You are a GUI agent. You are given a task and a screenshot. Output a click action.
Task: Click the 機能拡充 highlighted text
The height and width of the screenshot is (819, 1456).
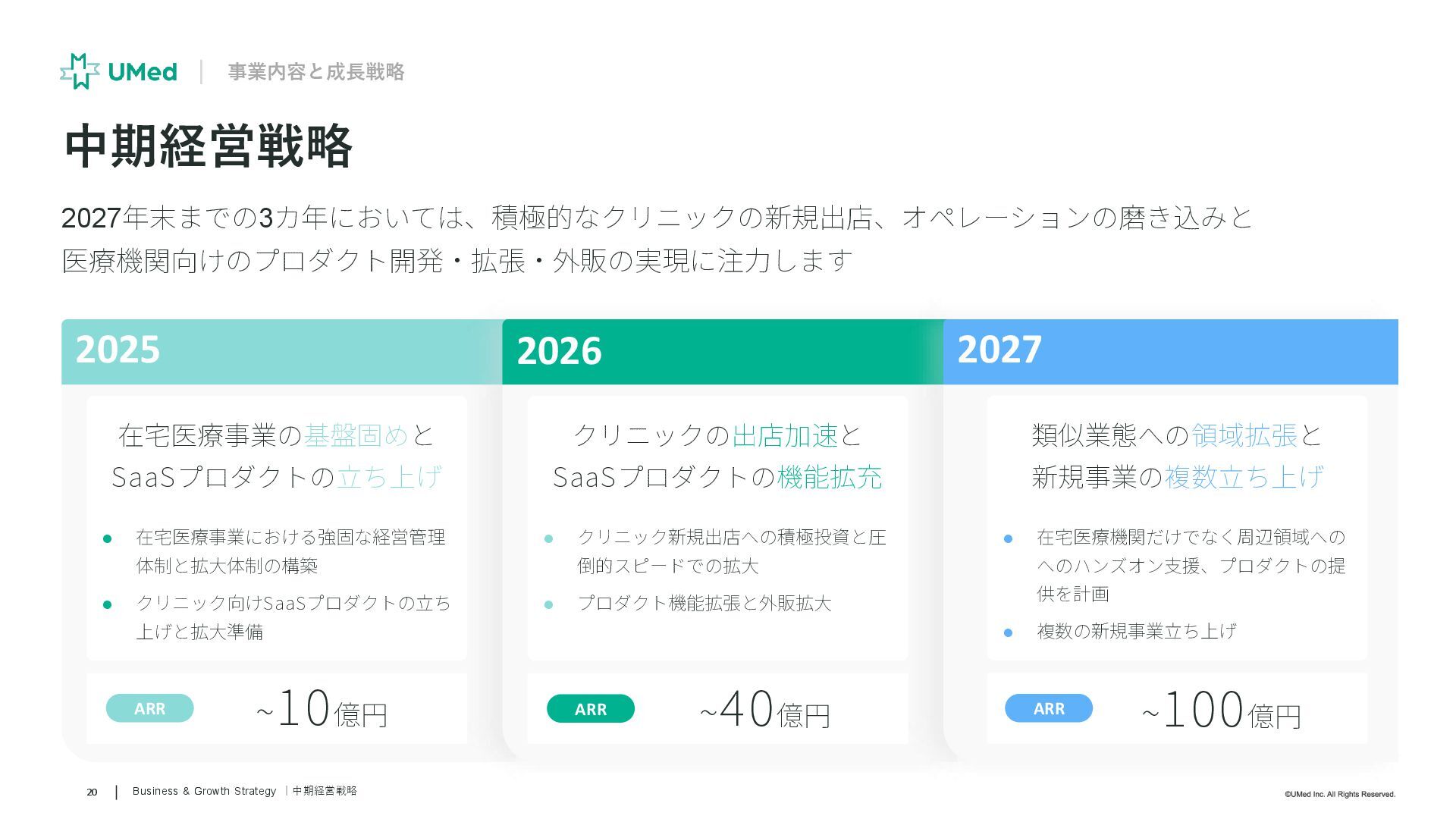[829, 477]
